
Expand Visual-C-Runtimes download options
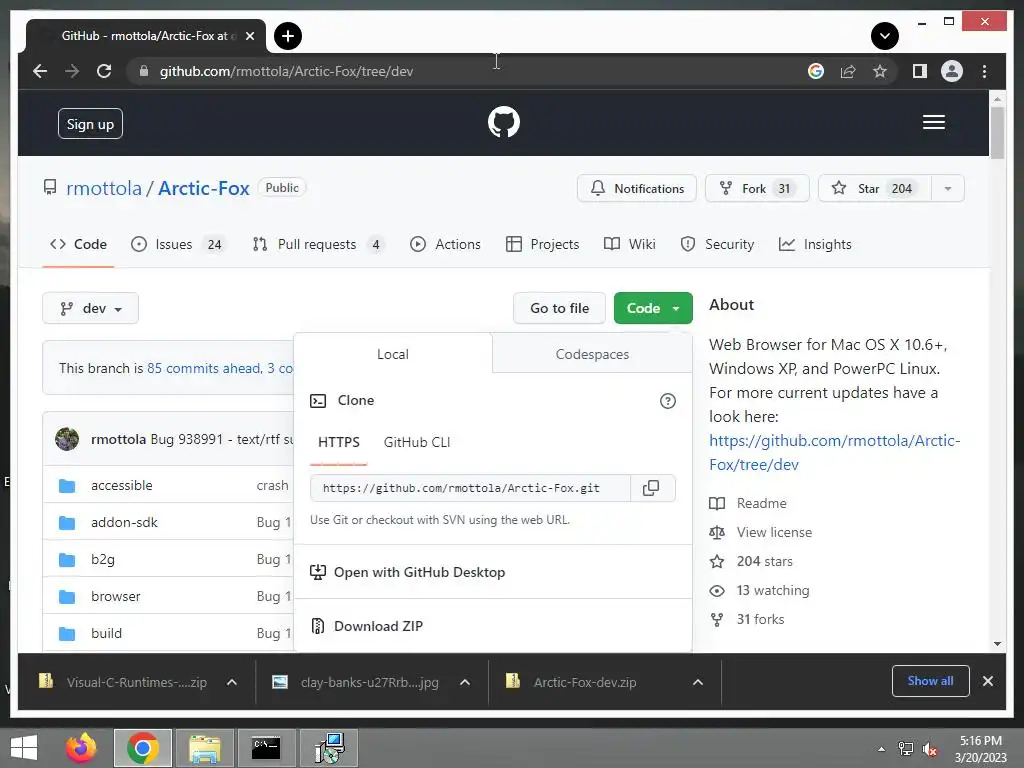tap(231, 682)
